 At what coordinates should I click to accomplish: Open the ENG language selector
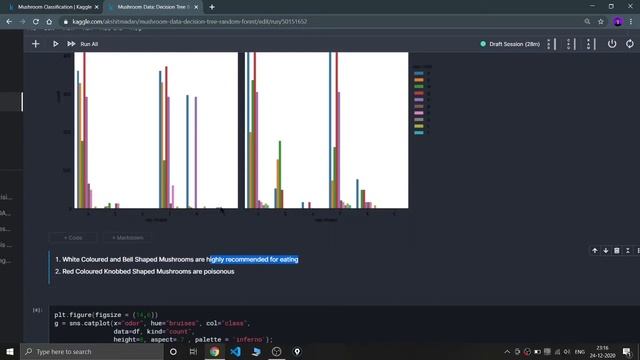click(x=580, y=352)
